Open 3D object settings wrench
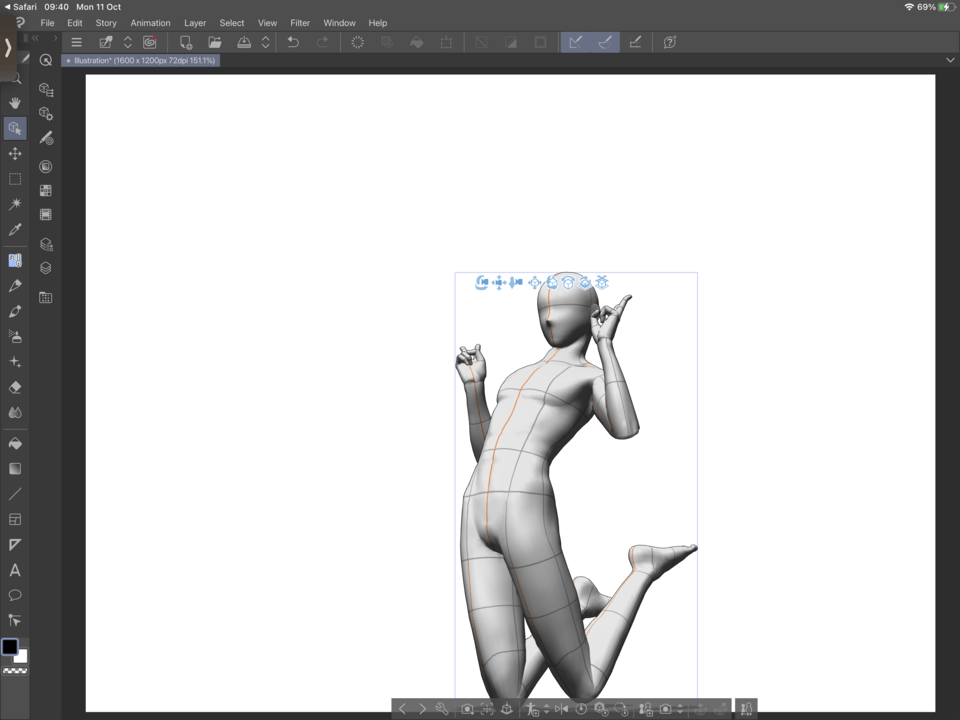 click(442, 708)
